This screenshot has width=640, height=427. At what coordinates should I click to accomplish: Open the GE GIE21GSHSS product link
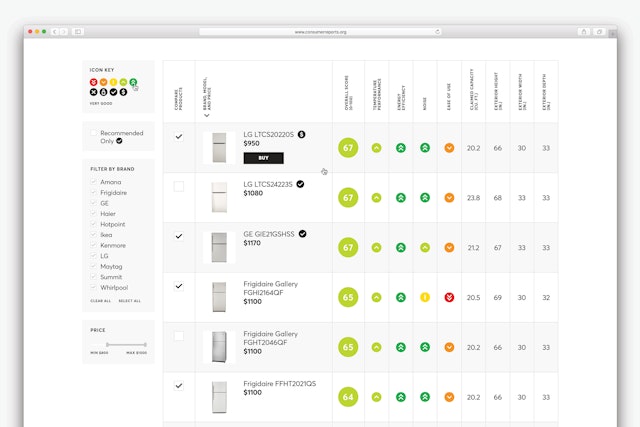pos(269,234)
